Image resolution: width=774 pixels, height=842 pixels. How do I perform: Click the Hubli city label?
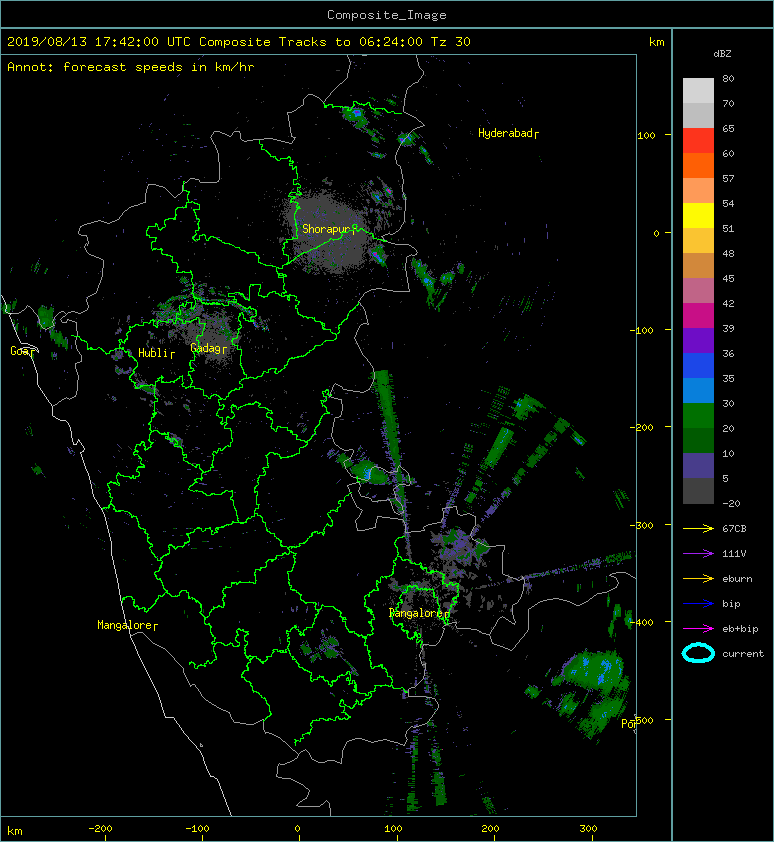(x=156, y=353)
